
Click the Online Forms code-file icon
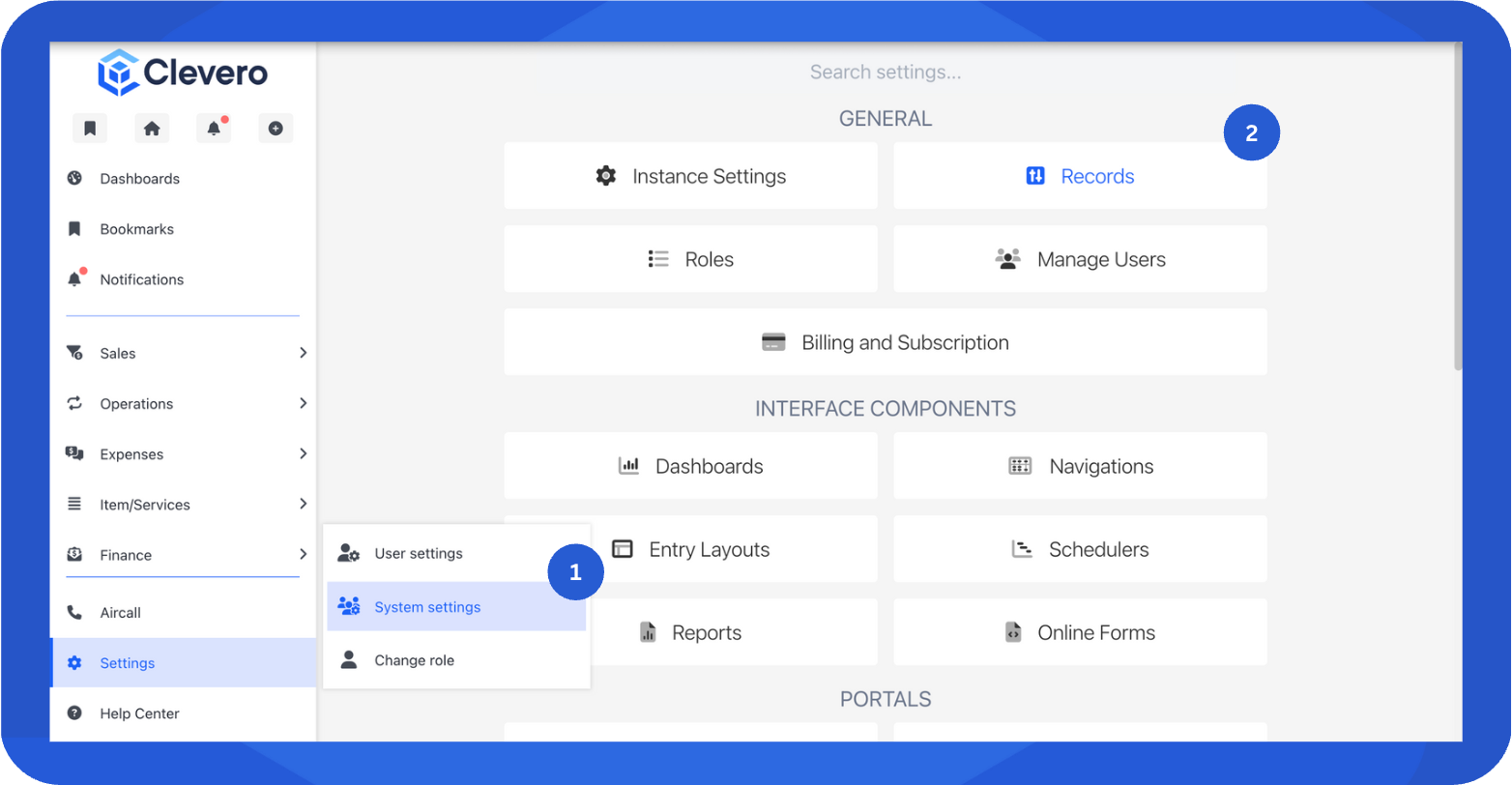[x=1013, y=632]
